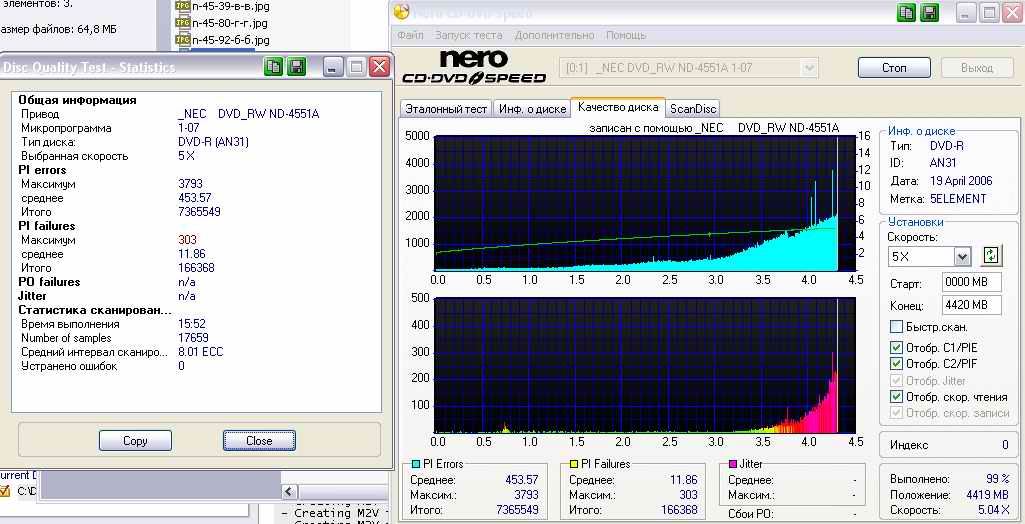Click the save floppy icon in Nero title bar

930,12
